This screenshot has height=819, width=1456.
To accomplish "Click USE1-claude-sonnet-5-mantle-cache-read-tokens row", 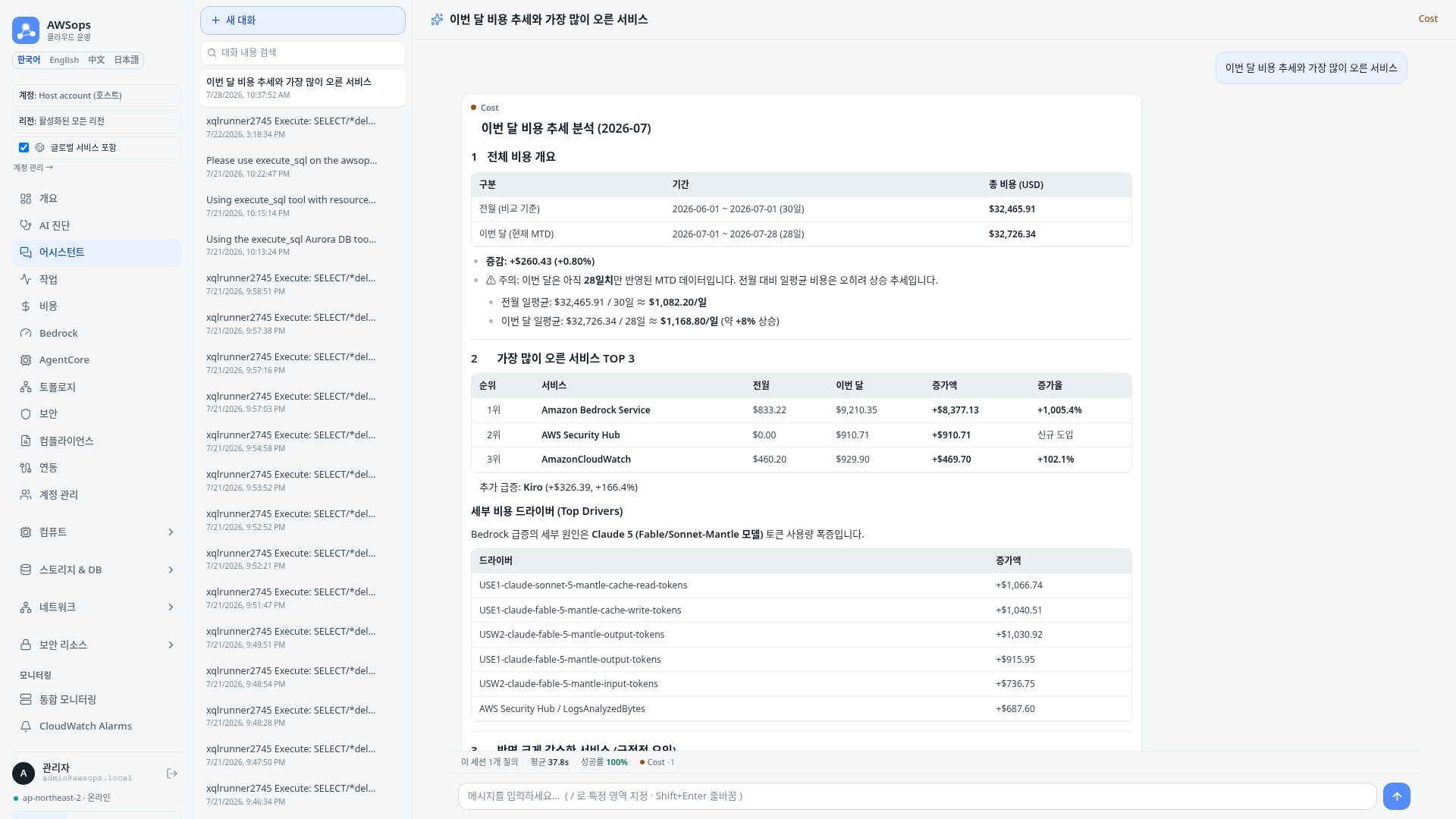I will (801, 585).
